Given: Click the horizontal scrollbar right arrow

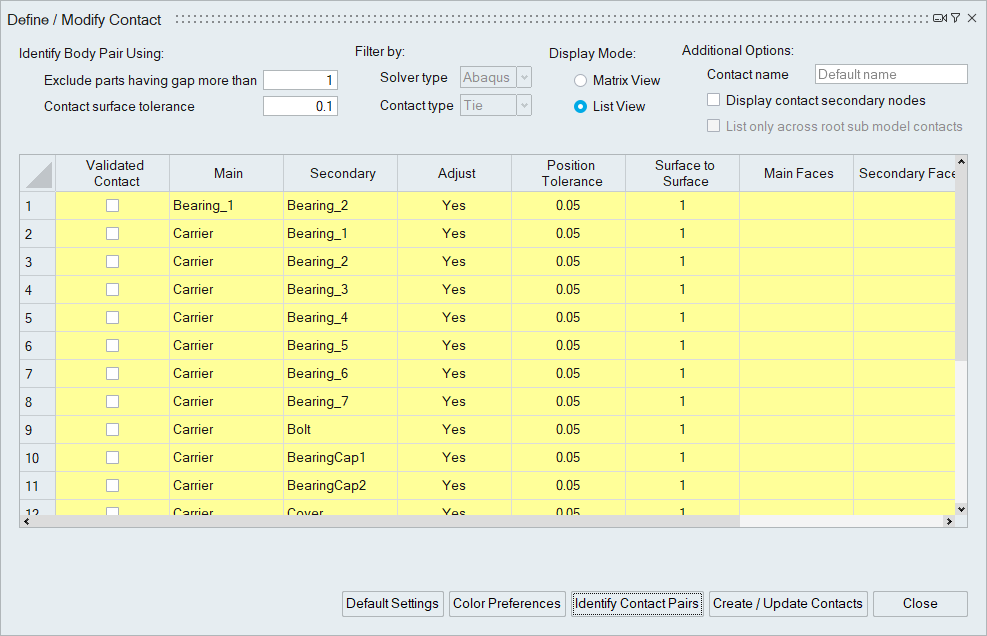Looking at the screenshot, I should [x=948, y=521].
